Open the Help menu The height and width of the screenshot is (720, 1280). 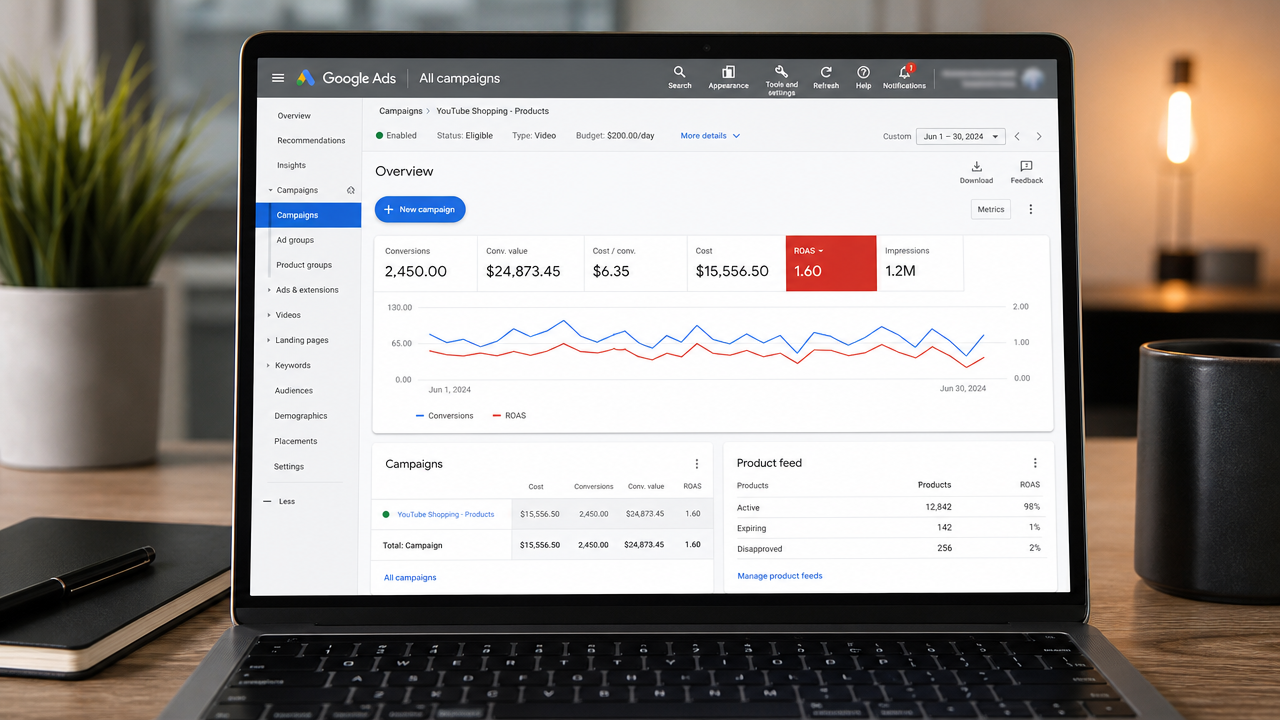[x=863, y=77]
